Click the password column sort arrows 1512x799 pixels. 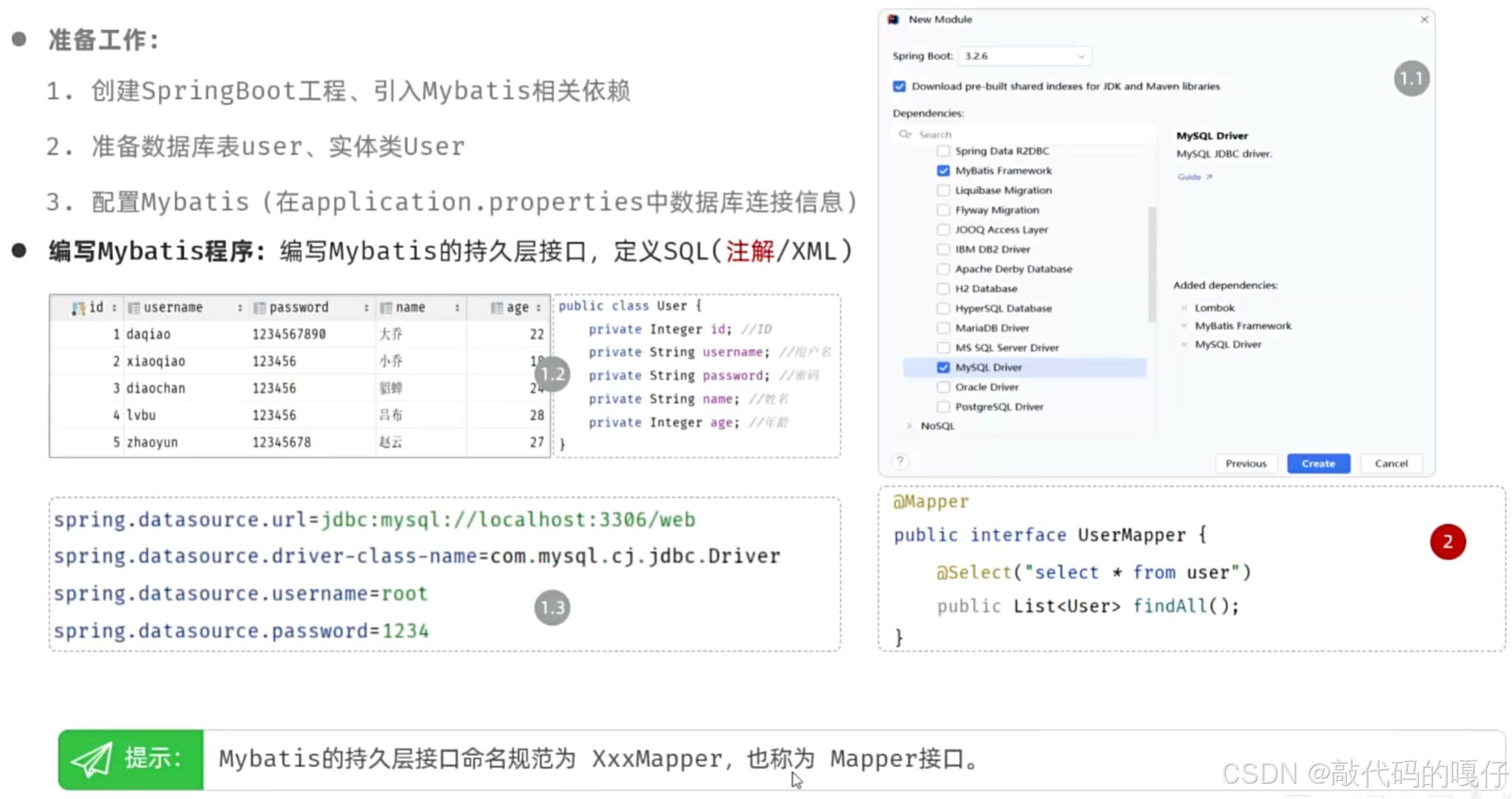tap(366, 308)
